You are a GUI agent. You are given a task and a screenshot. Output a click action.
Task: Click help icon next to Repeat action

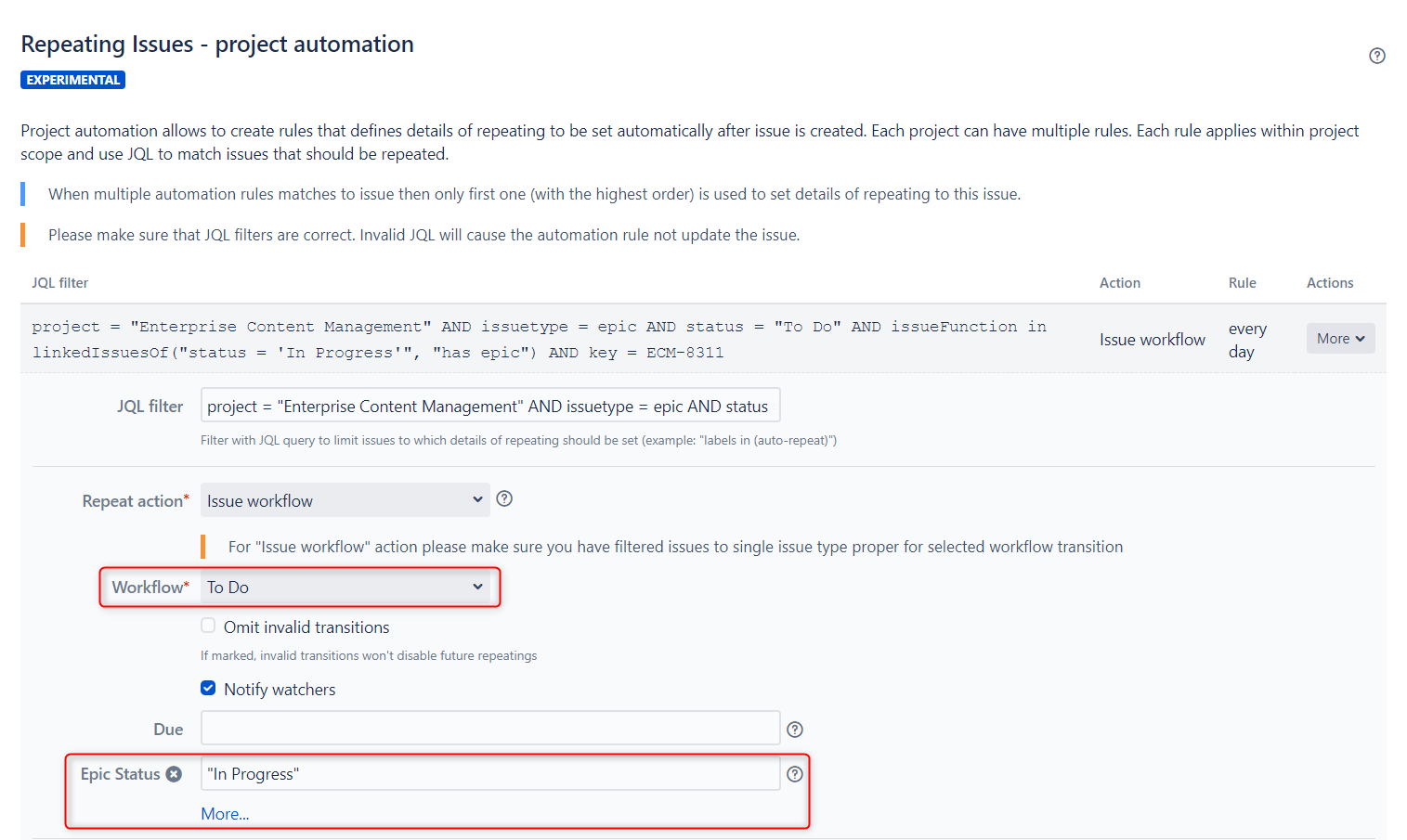504,498
